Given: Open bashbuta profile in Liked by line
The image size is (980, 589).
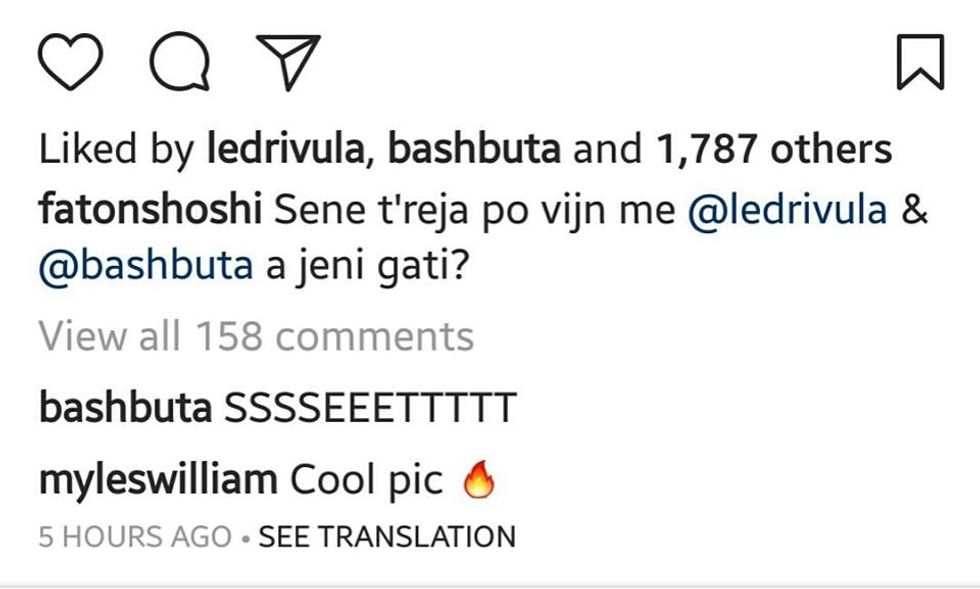Looking at the screenshot, I should point(473,150).
